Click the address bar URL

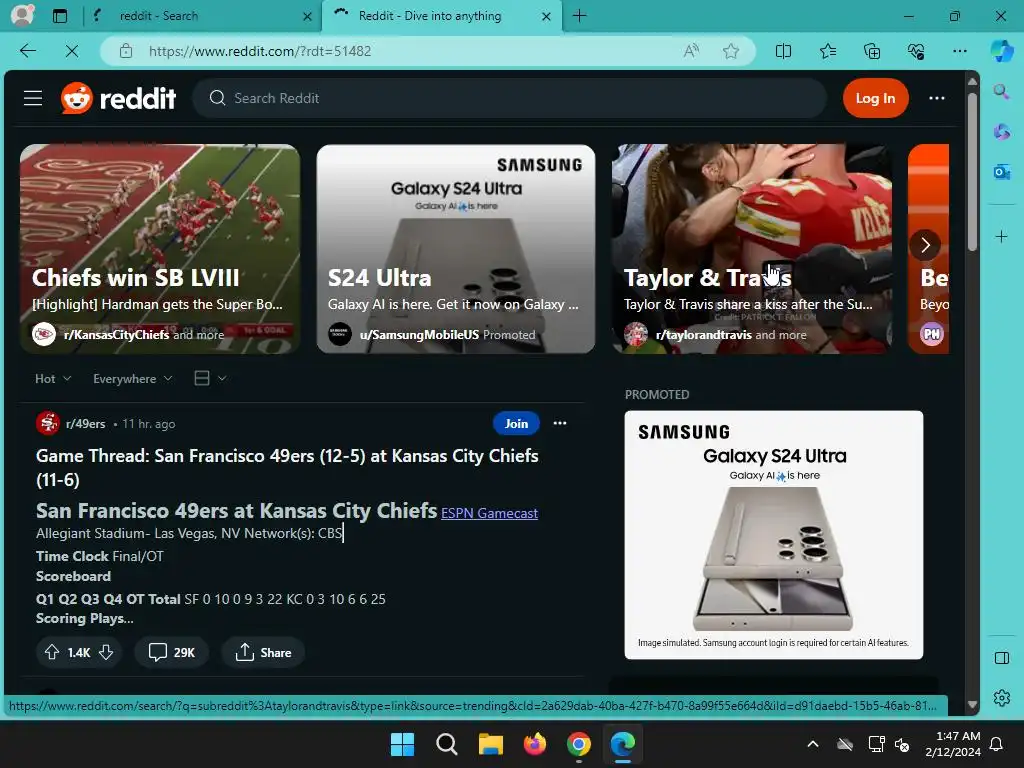(x=260, y=51)
